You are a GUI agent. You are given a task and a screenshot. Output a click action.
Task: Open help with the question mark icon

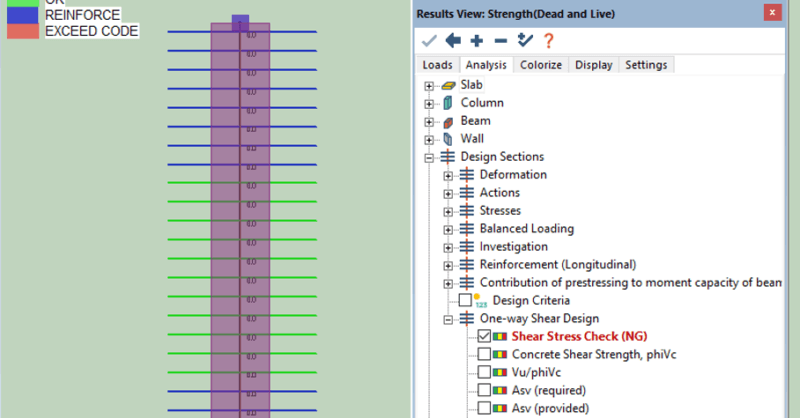pyautogui.click(x=548, y=41)
